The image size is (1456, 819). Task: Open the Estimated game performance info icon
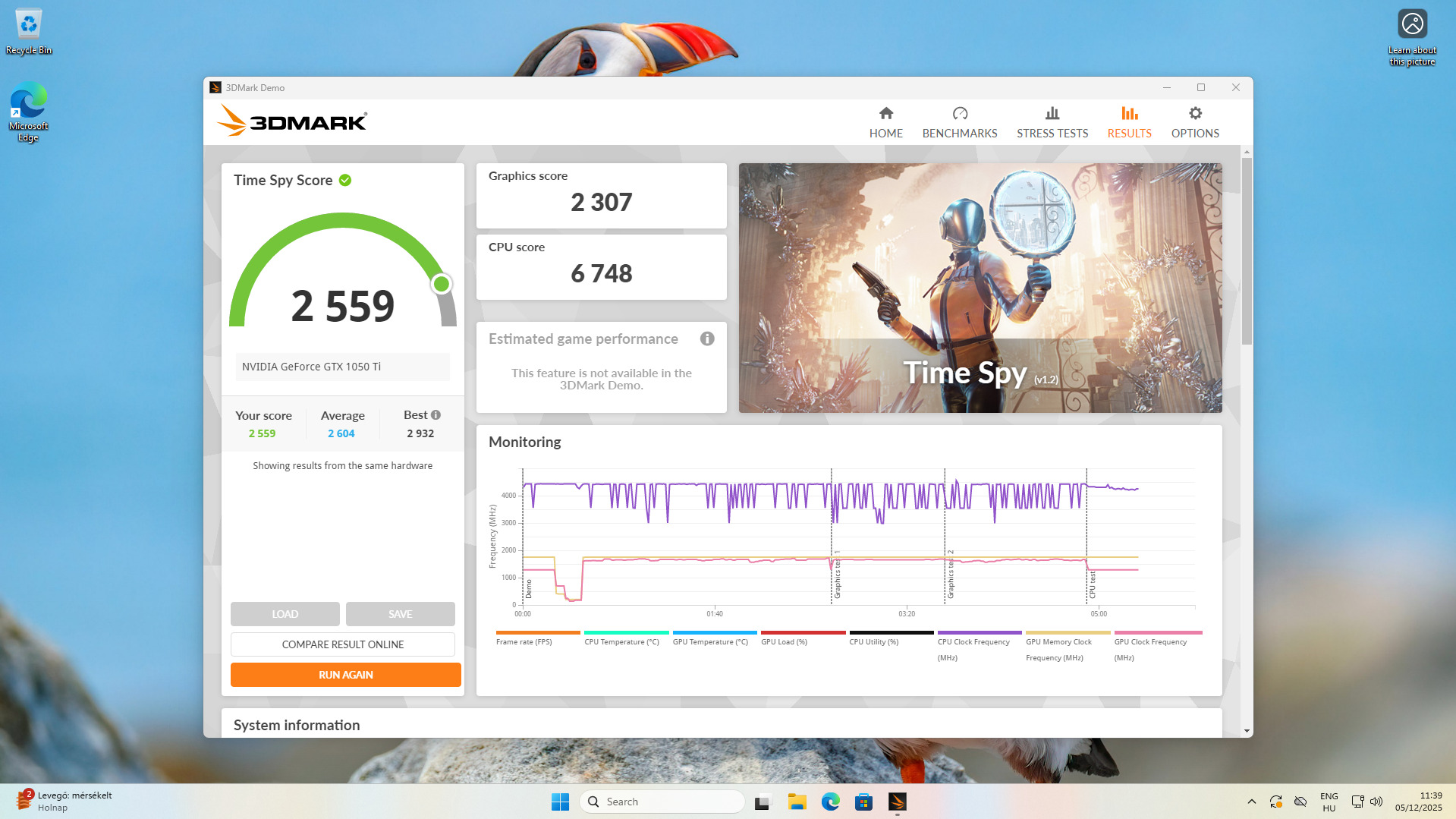pos(707,339)
